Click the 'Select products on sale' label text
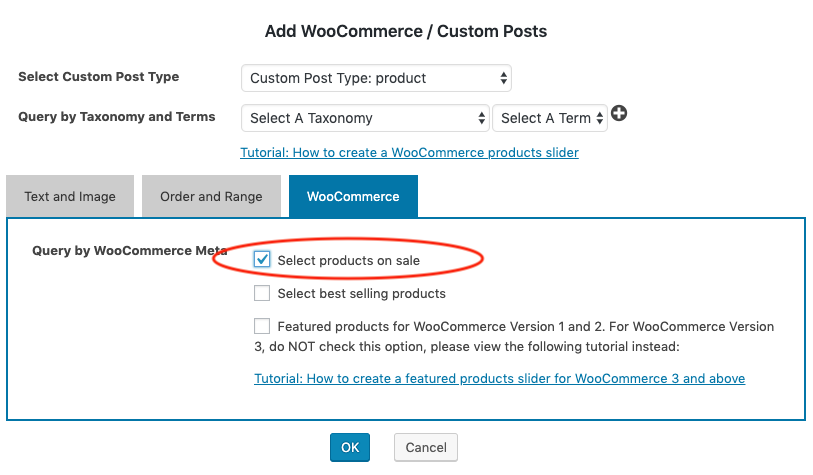The width and height of the screenshot is (813, 475). [x=348, y=260]
